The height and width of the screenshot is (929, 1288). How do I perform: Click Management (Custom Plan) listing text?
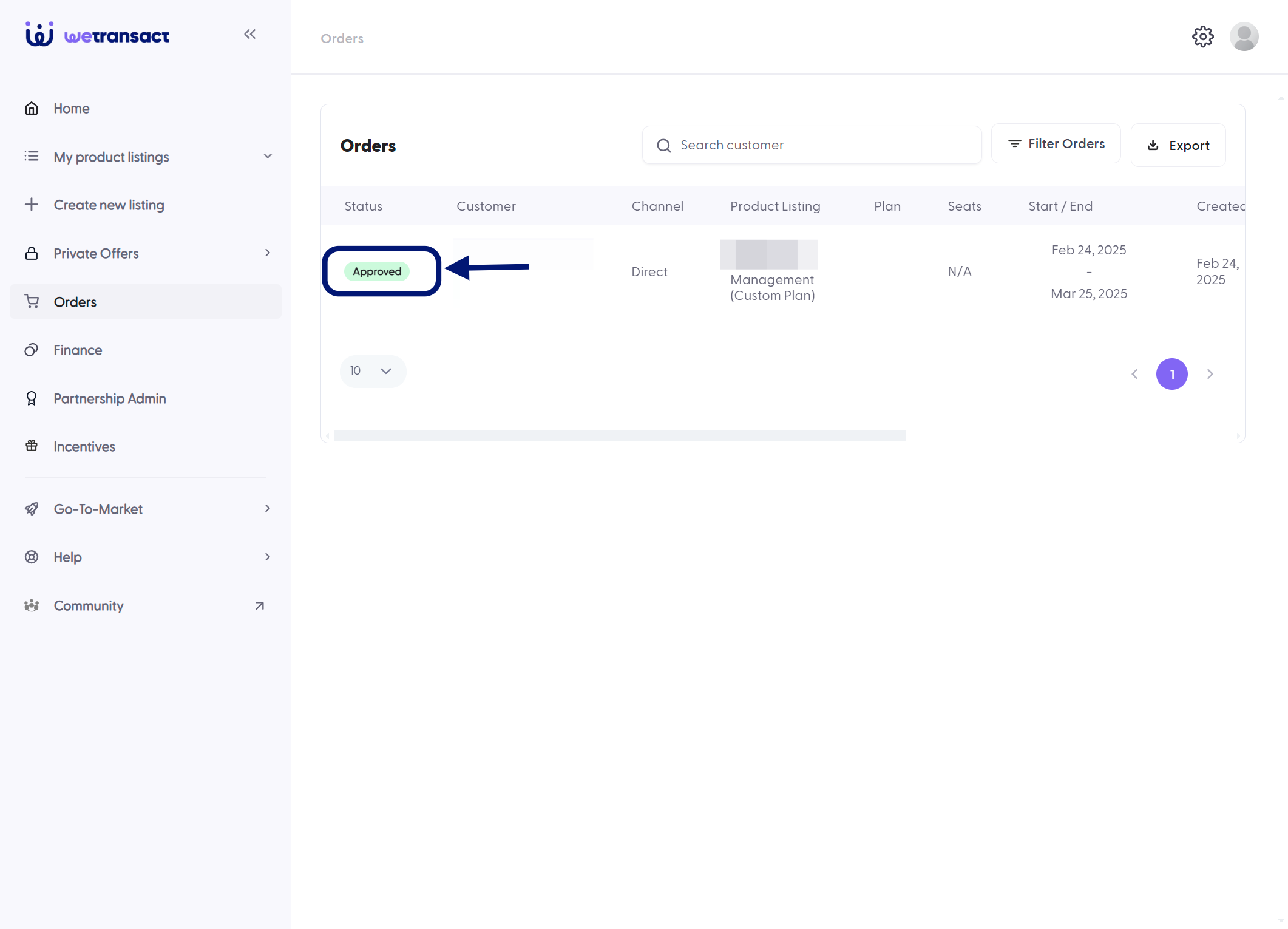(772, 287)
